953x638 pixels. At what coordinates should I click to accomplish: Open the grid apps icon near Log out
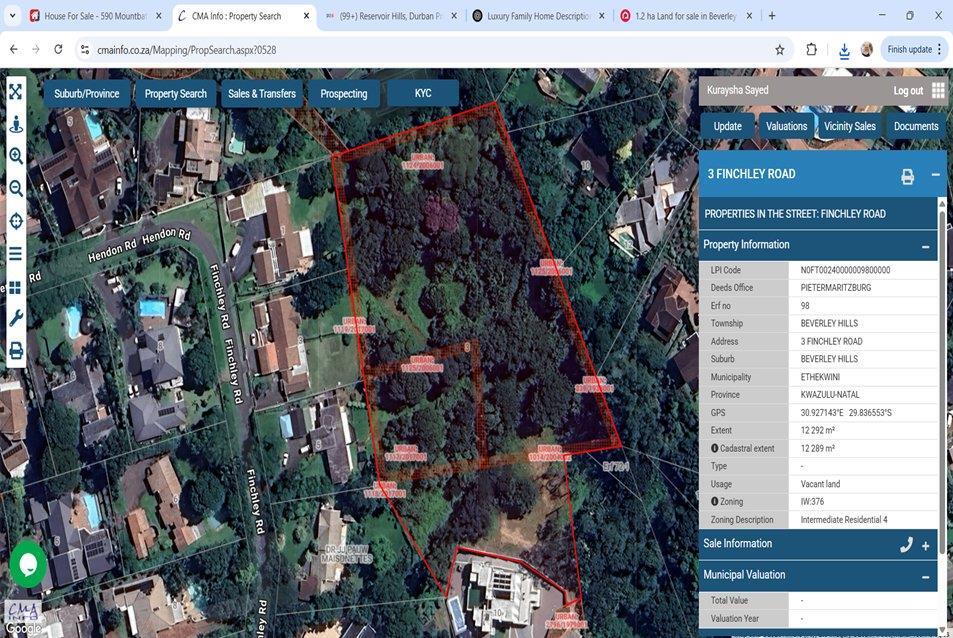(x=937, y=91)
